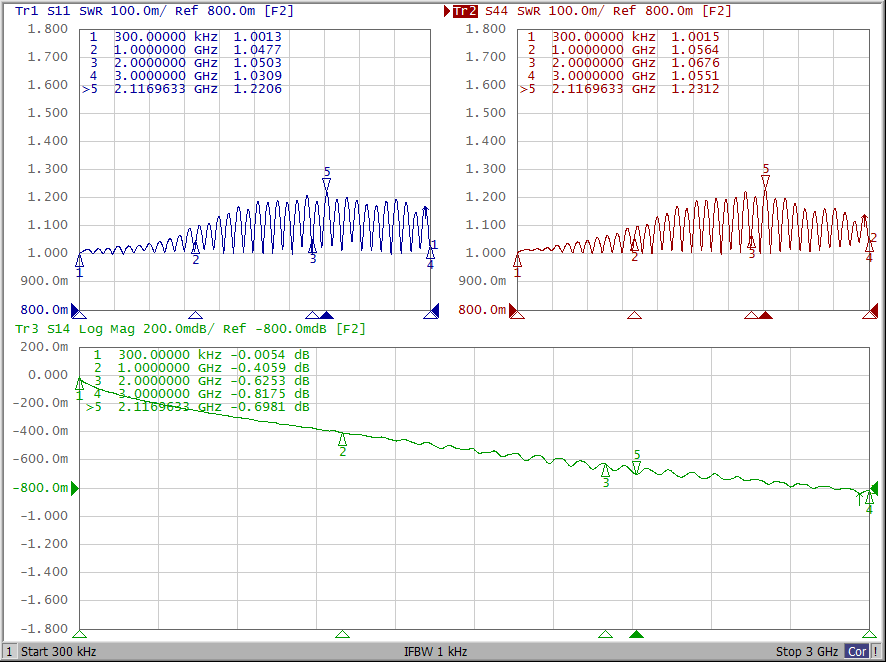Viewport: 886px width, 662px height.
Task: Open the Stop 3 GHz frequency field
Action: point(806,652)
